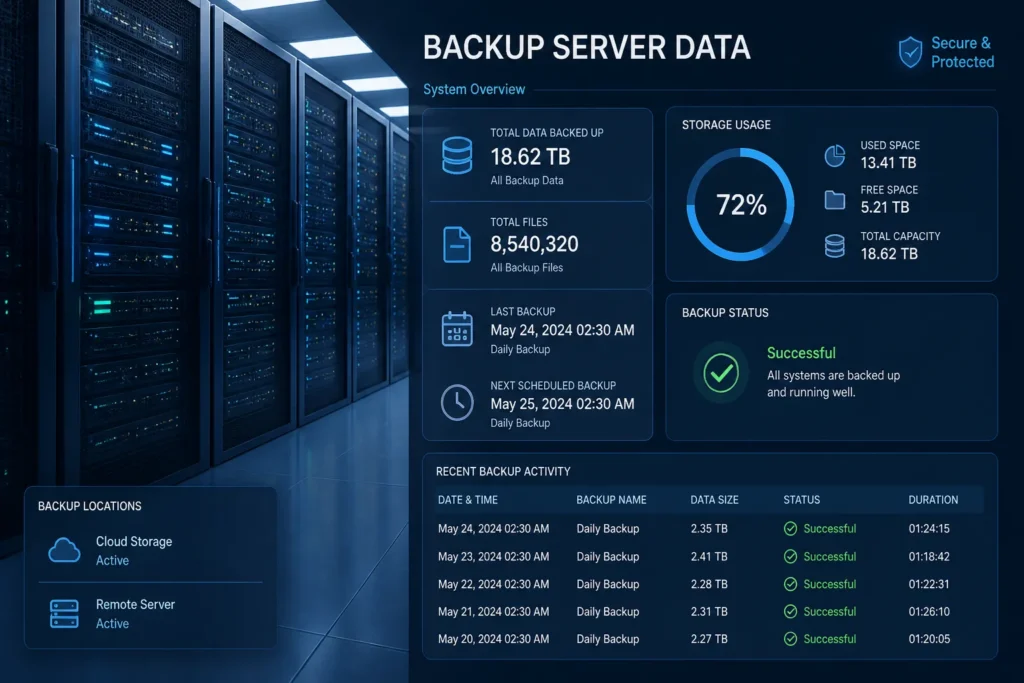Click the 01:24:15 duration cell
This screenshot has height=683, width=1024.
pyautogui.click(x=929, y=528)
